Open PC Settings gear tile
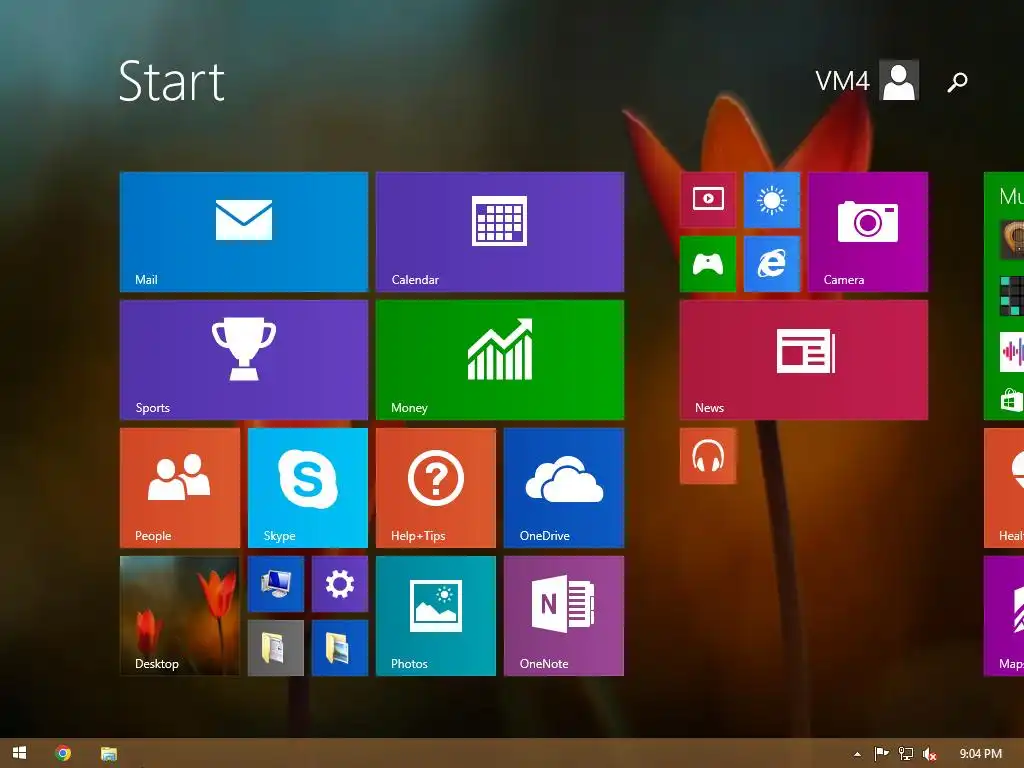This screenshot has width=1024, height=768. (340, 584)
